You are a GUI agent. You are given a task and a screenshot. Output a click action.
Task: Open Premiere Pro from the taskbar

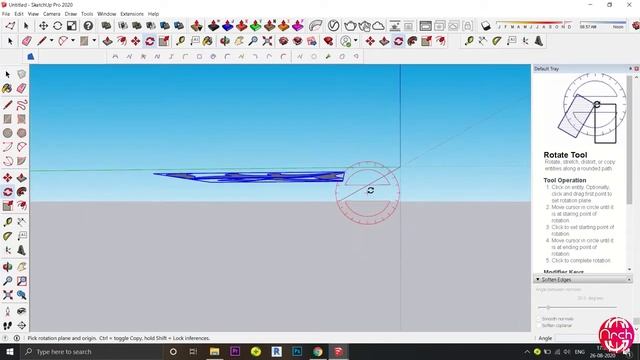pyautogui.click(x=235, y=352)
